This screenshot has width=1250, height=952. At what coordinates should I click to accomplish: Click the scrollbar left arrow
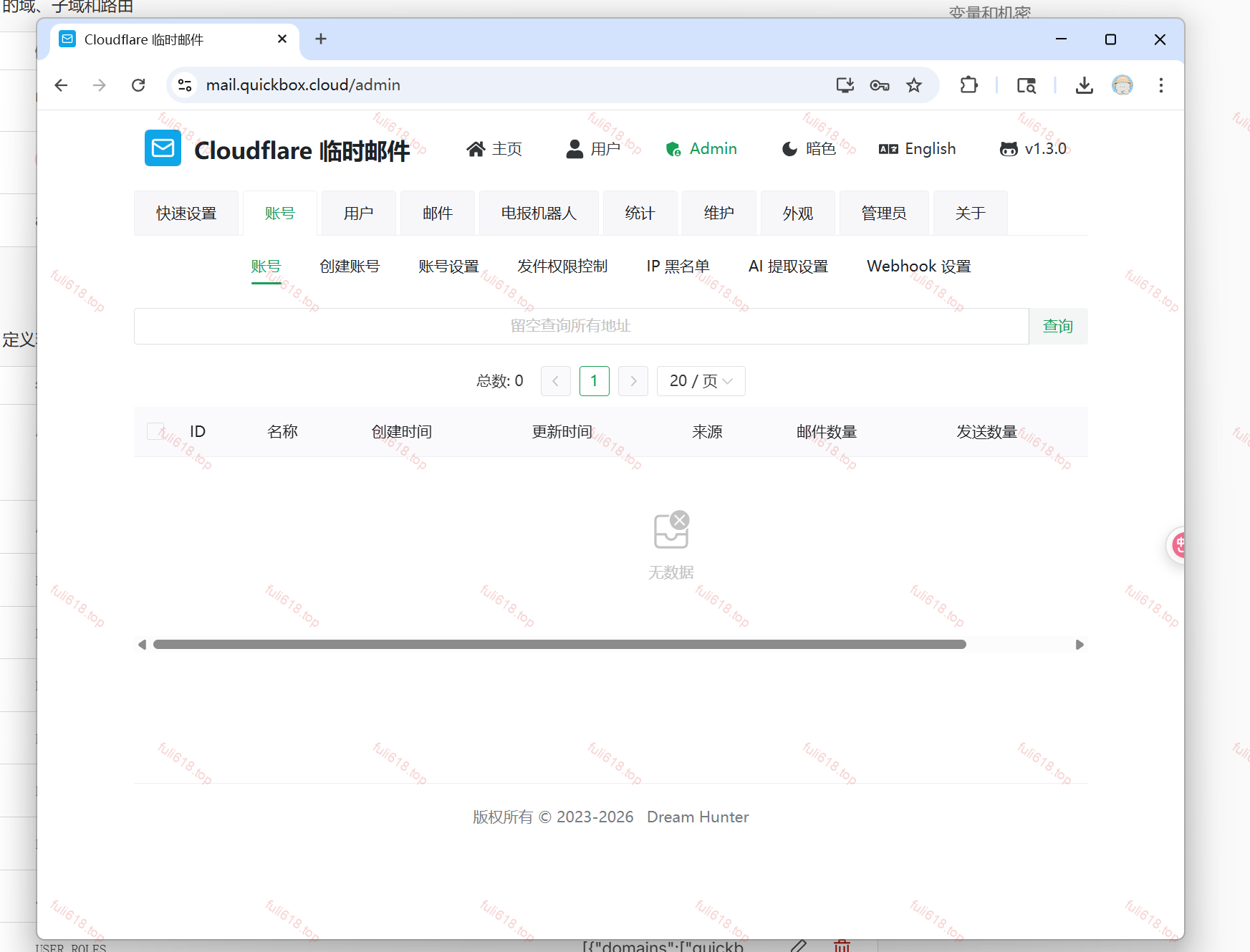tap(142, 645)
